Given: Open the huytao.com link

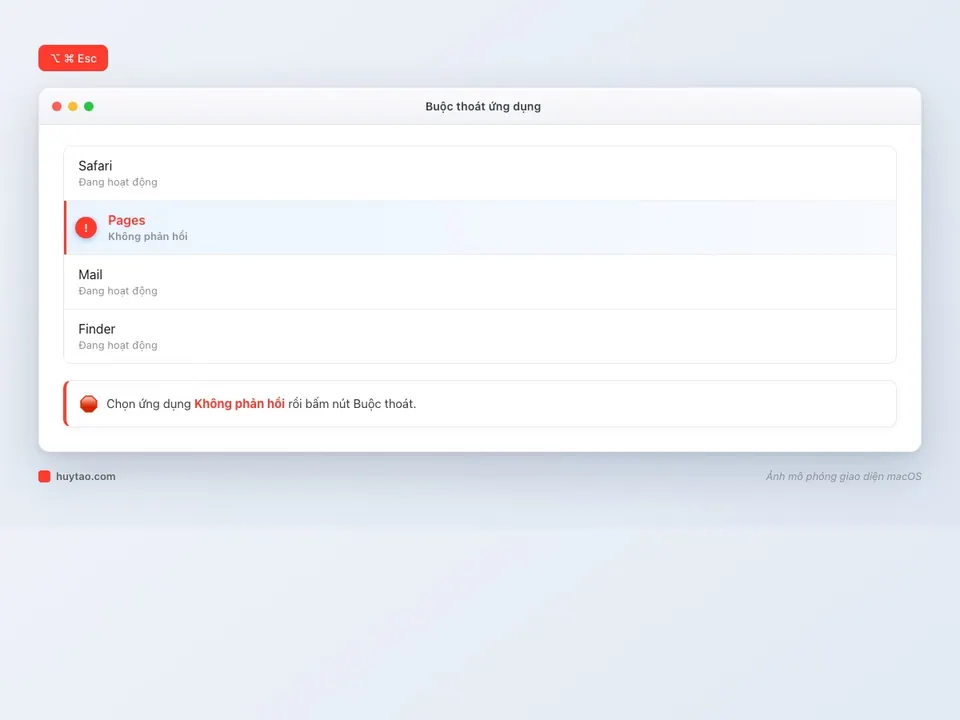Looking at the screenshot, I should [86, 476].
